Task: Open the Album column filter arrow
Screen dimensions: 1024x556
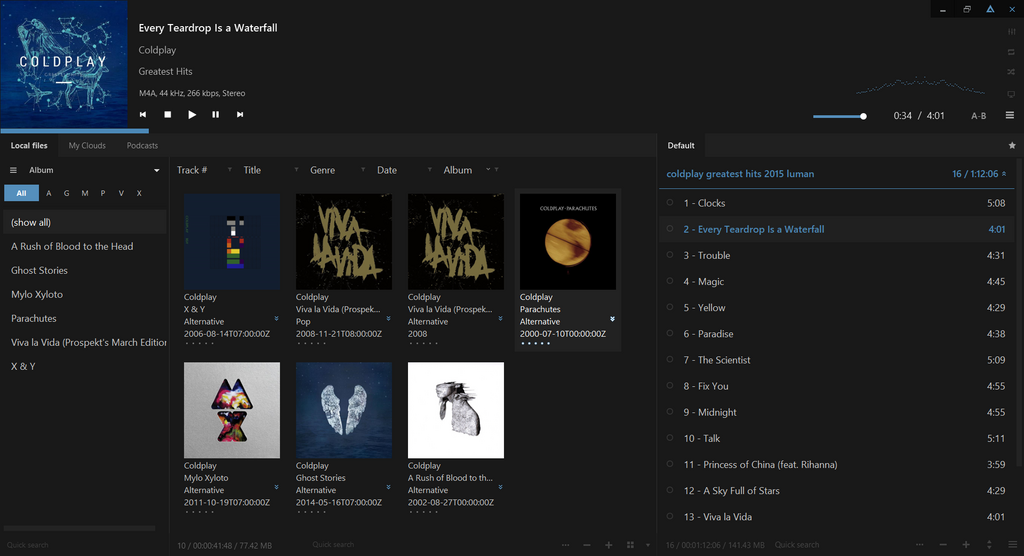Action: point(496,170)
